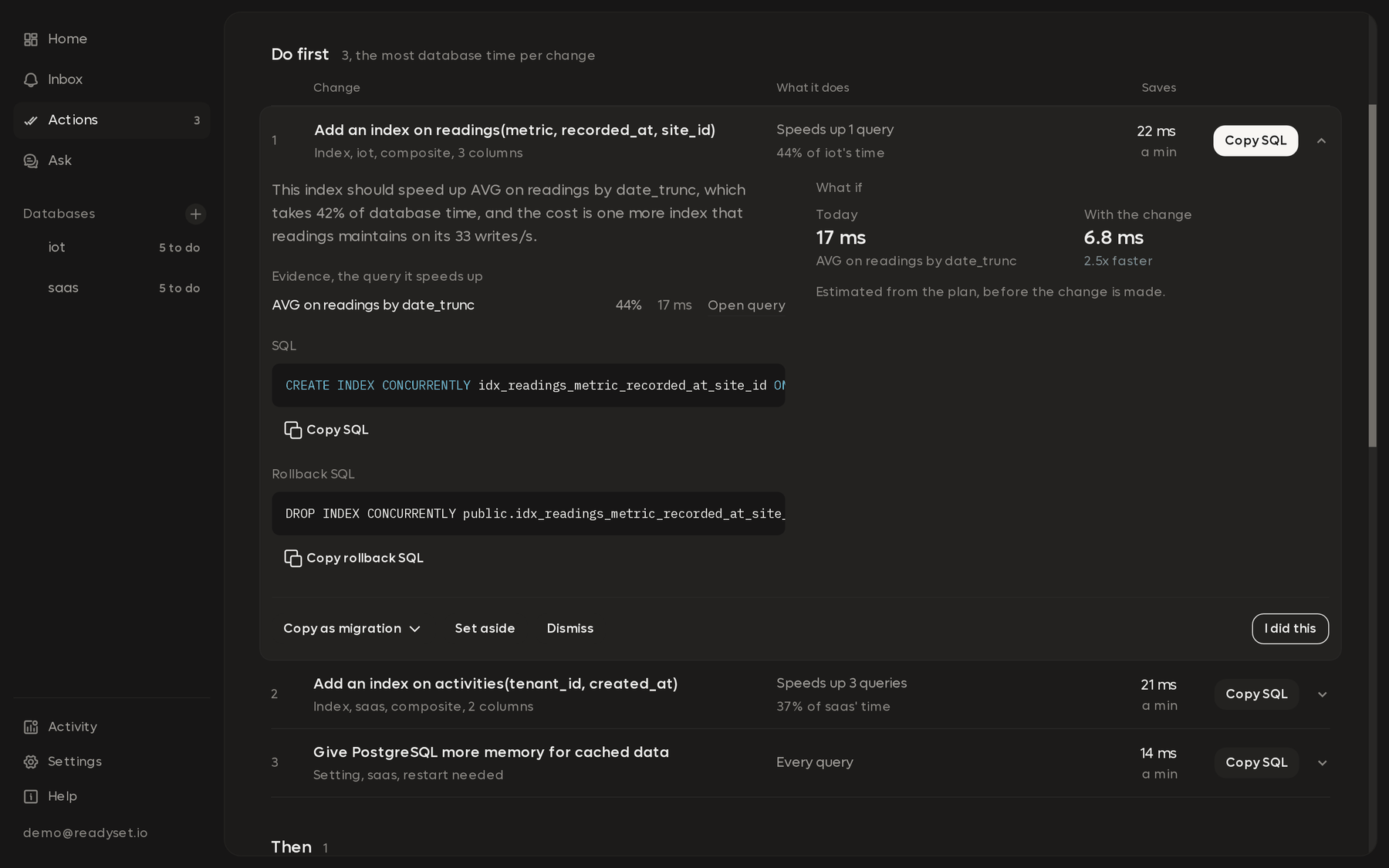Add a database with the plus icon
This screenshot has width=1389, height=868.
tap(196, 214)
